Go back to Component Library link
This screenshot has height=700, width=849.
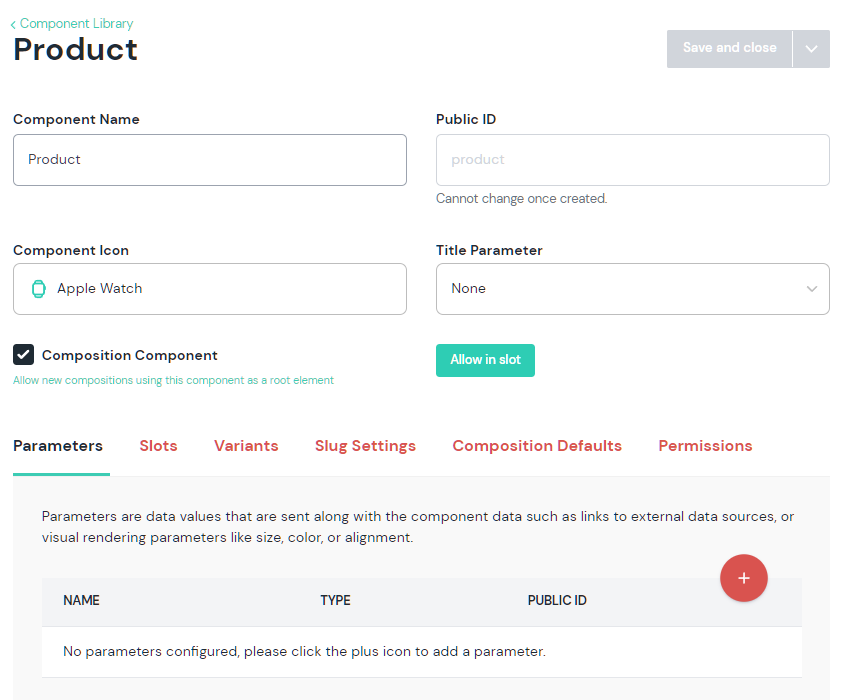[76, 23]
